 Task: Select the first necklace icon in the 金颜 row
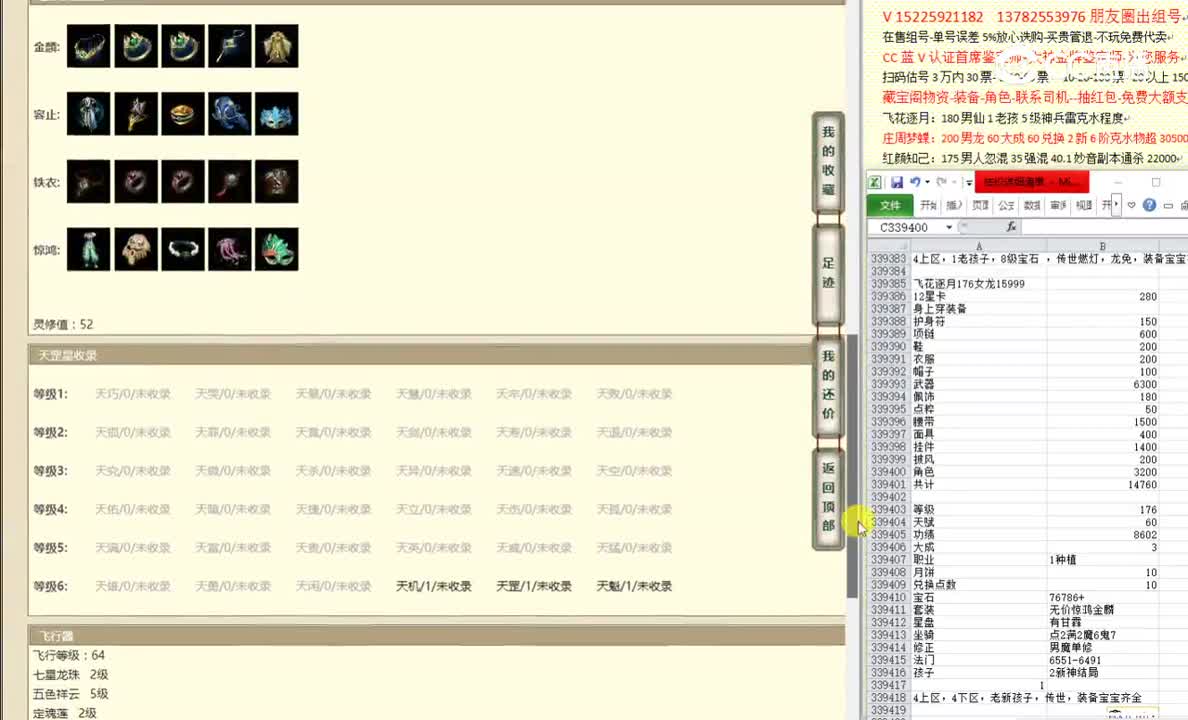(88, 45)
